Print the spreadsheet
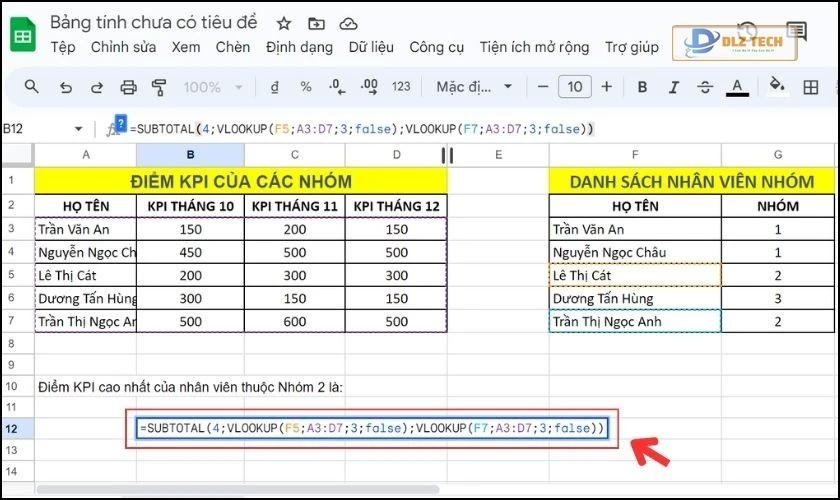The image size is (840, 500). pos(128,87)
